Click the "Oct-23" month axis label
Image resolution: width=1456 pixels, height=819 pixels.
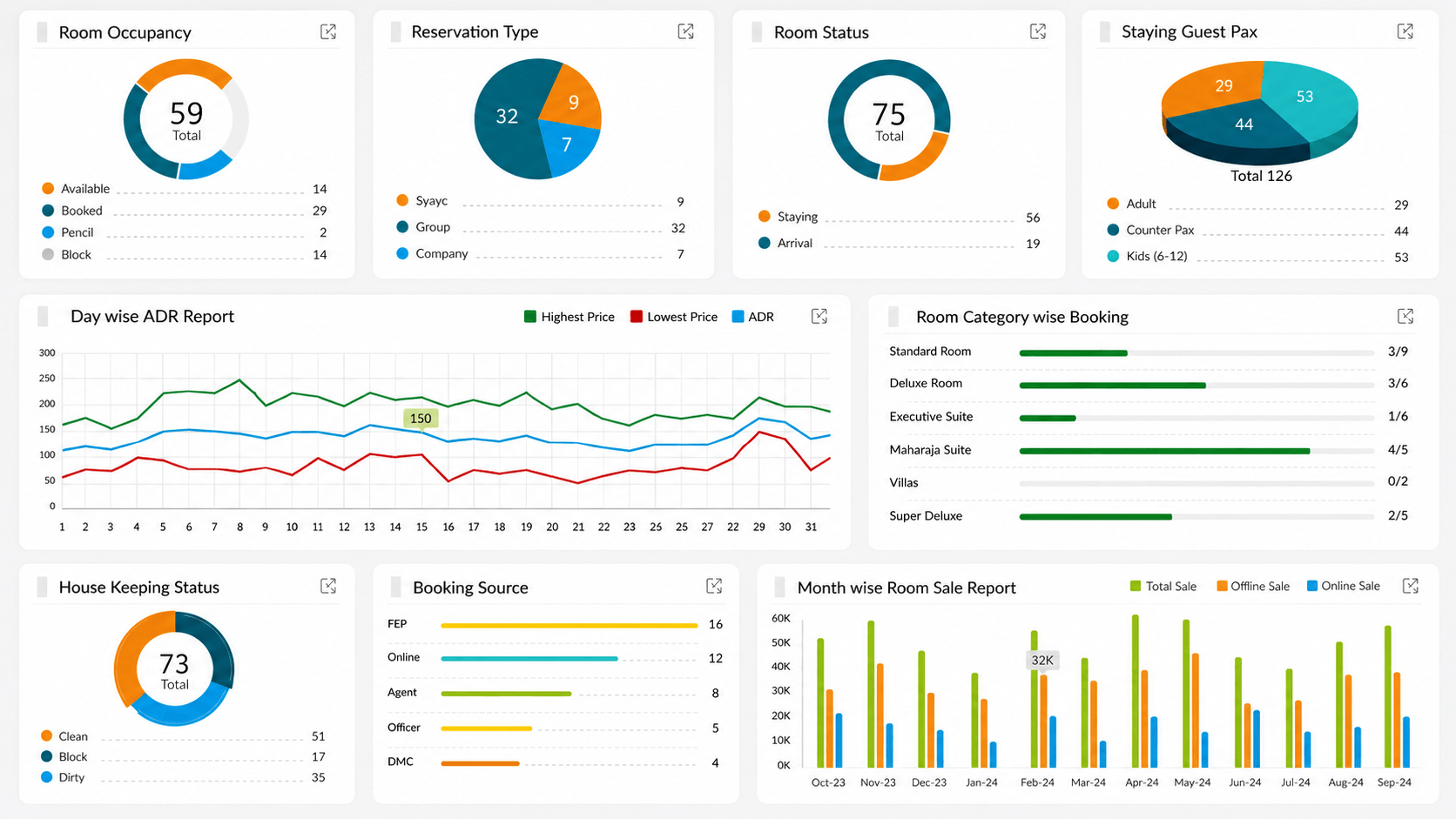[828, 782]
